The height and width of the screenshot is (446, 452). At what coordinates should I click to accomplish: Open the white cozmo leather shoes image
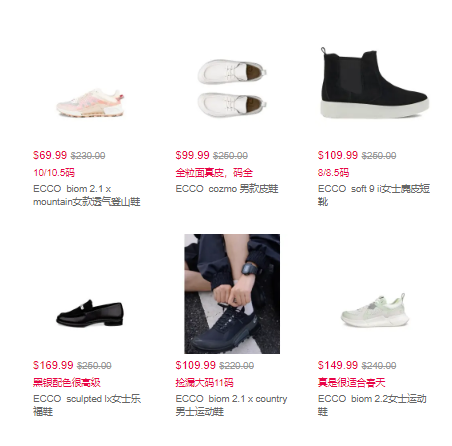232,88
